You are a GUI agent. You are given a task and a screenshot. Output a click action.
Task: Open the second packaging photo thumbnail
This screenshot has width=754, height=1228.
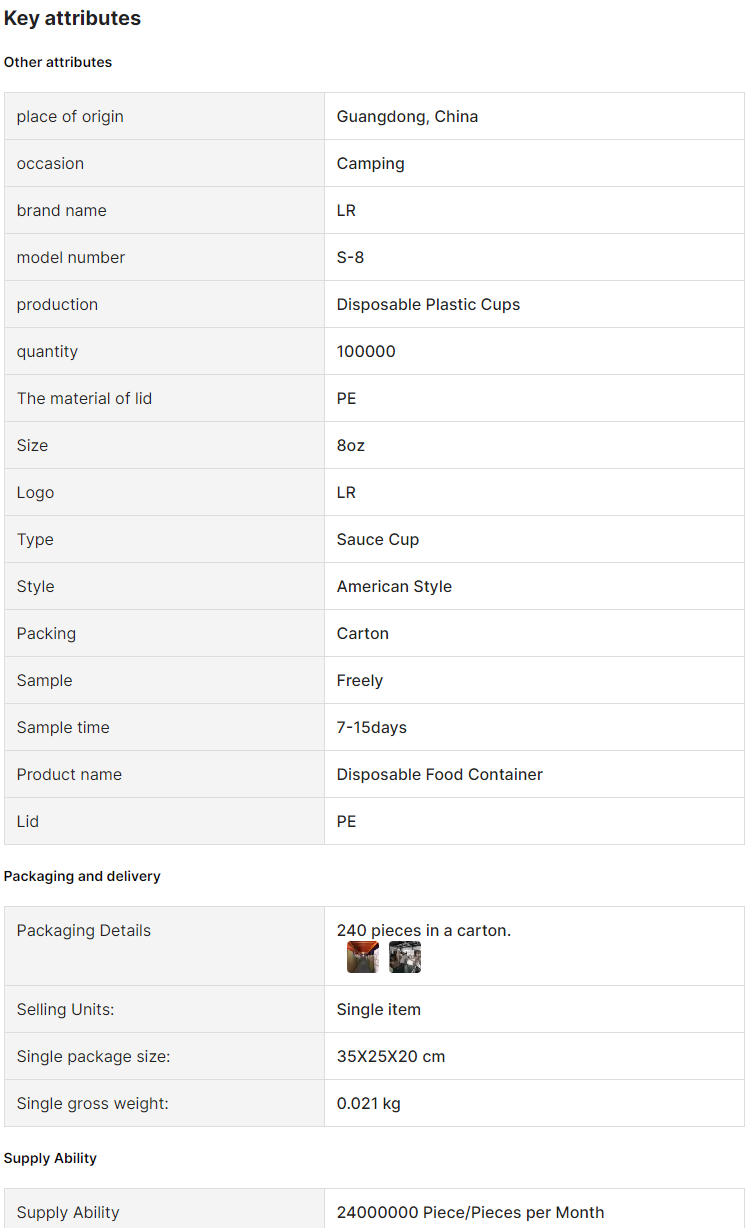405,957
